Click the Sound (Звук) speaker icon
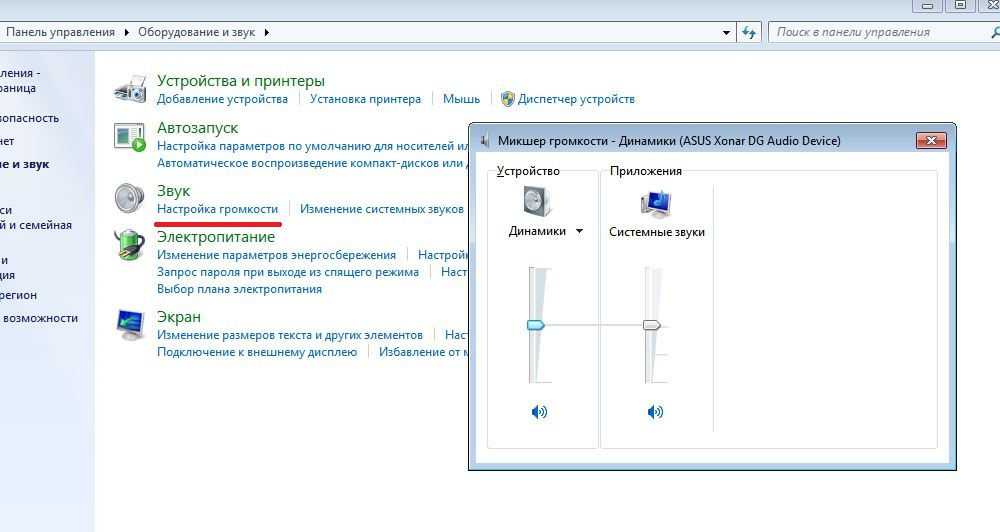 coord(130,198)
